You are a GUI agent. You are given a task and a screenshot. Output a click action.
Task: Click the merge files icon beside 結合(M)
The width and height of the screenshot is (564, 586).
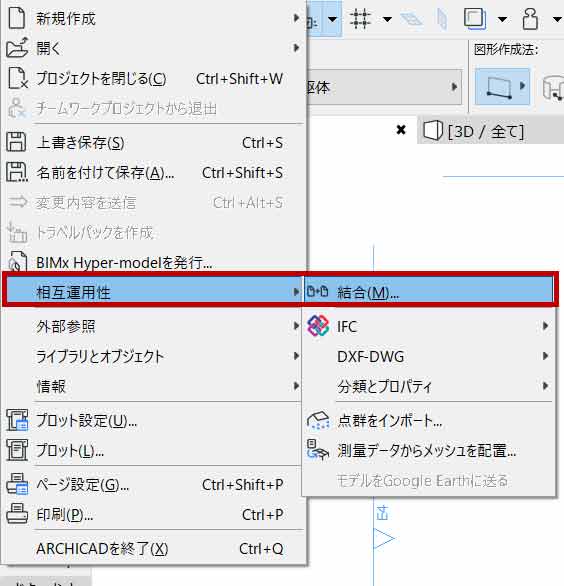click(x=317, y=291)
